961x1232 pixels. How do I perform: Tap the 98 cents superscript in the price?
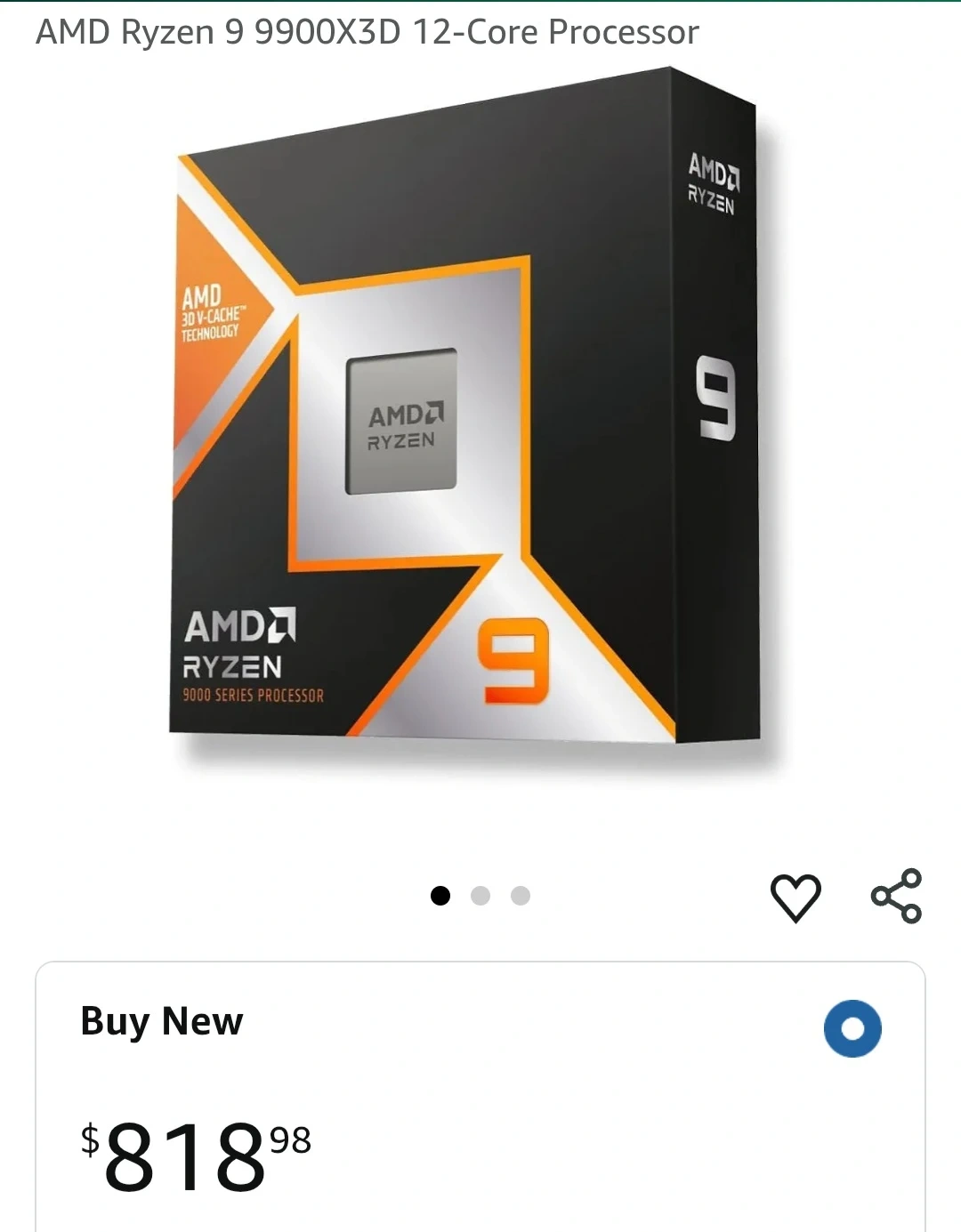pyautogui.click(x=290, y=1139)
